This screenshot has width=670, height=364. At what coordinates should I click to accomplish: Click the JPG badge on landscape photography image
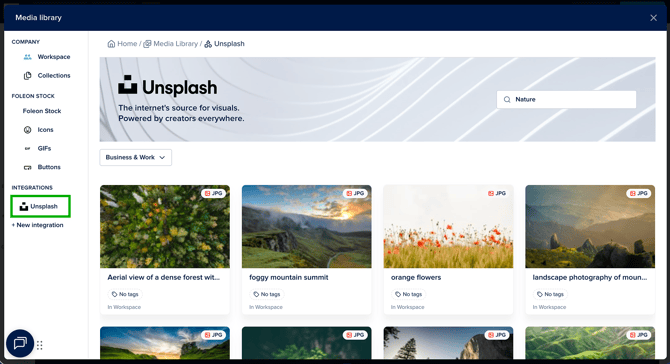[x=639, y=194]
